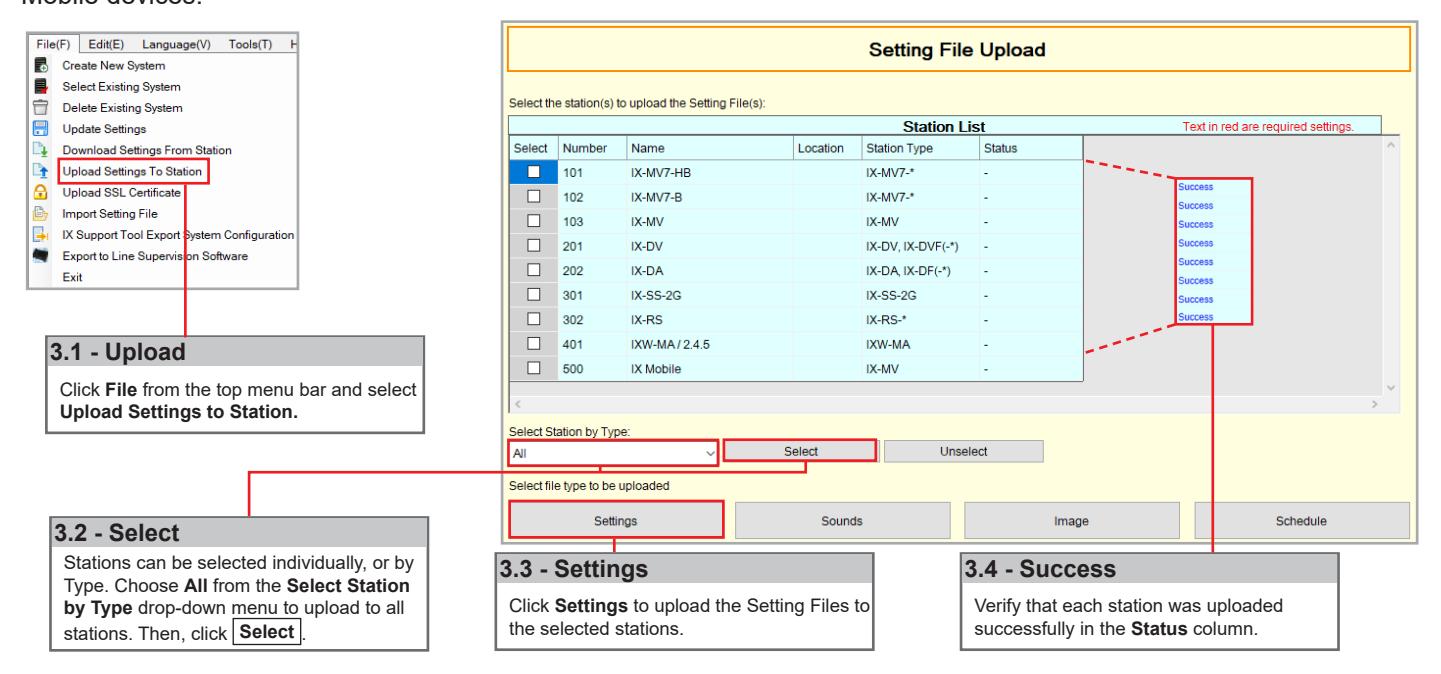Check the box for station 301 IX-SS-2G
The height and width of the screenshot is (674, 1441).
click(533, 295)
